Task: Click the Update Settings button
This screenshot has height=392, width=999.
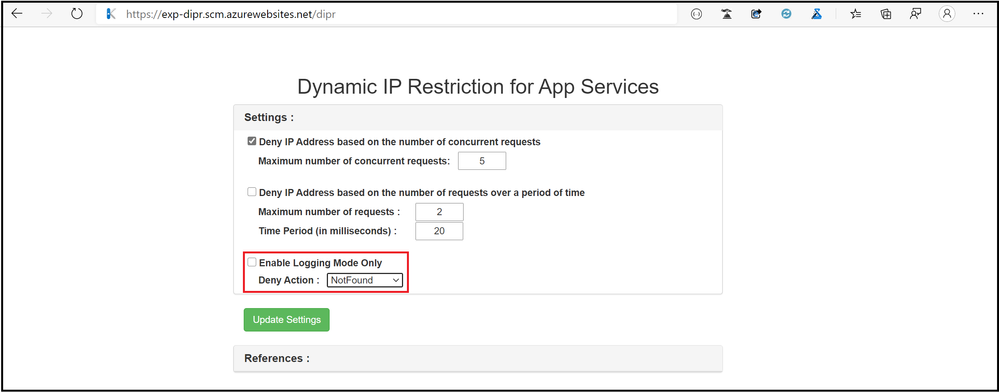Action: 287,320
